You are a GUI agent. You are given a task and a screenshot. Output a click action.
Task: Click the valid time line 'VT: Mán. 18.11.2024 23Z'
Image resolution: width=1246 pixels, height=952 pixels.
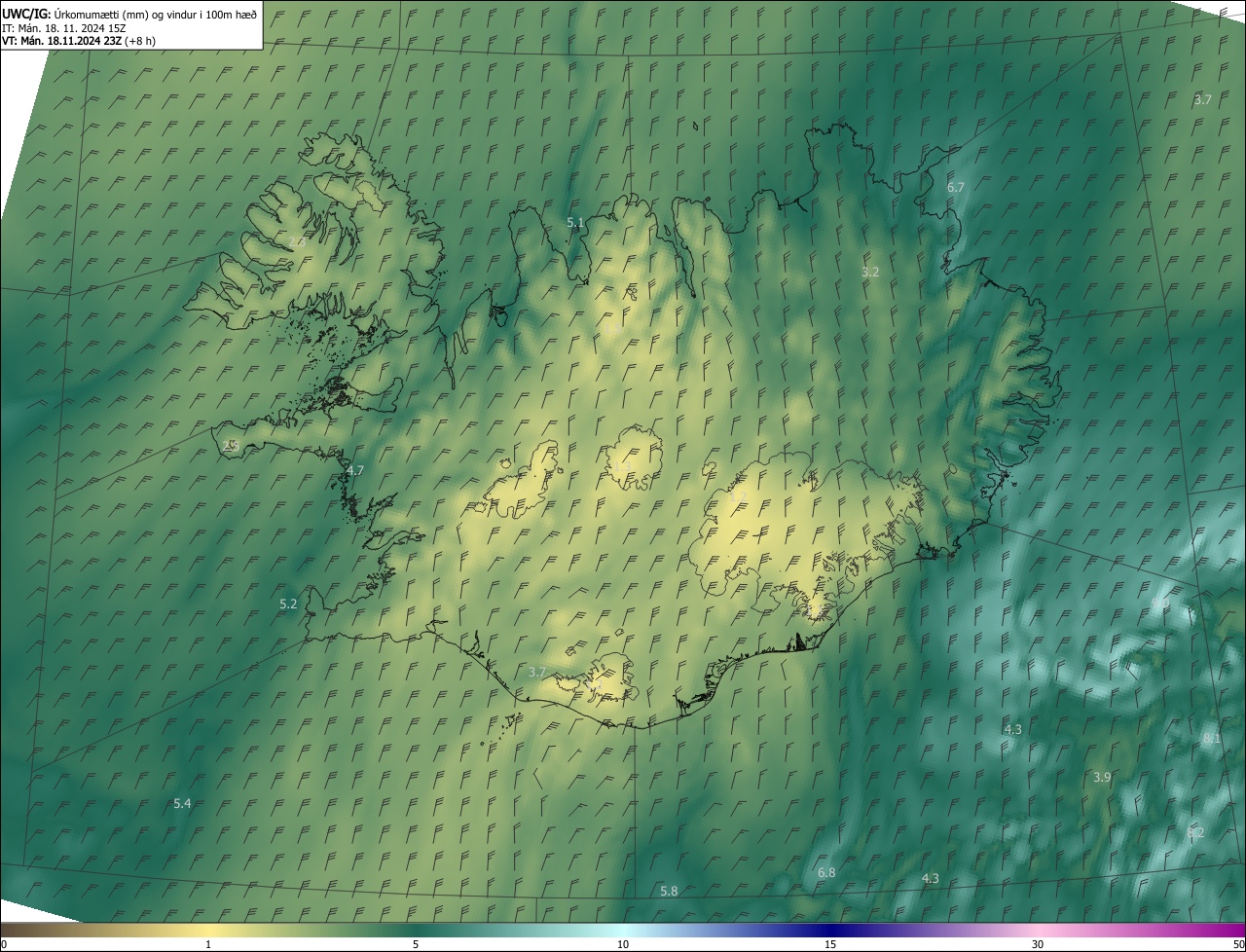(x=62, y=41)
